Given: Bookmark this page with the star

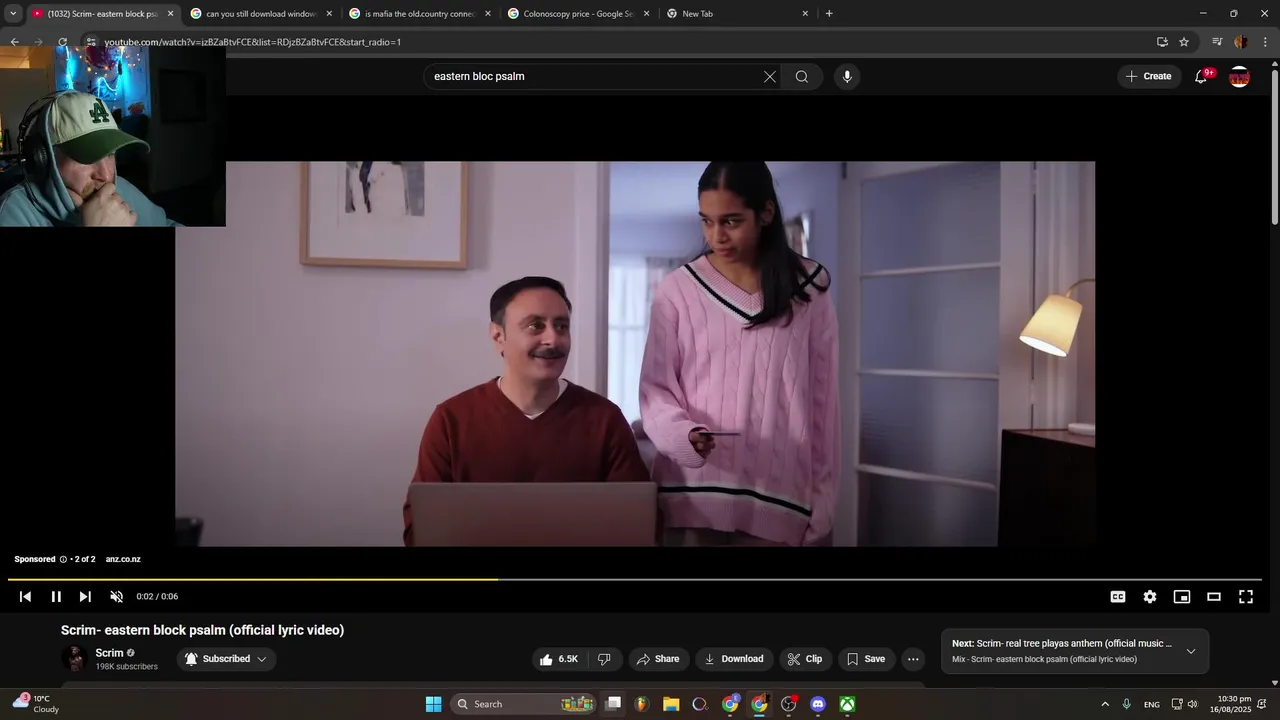Looking at the screenshot, I should (x=1184, y=42).
